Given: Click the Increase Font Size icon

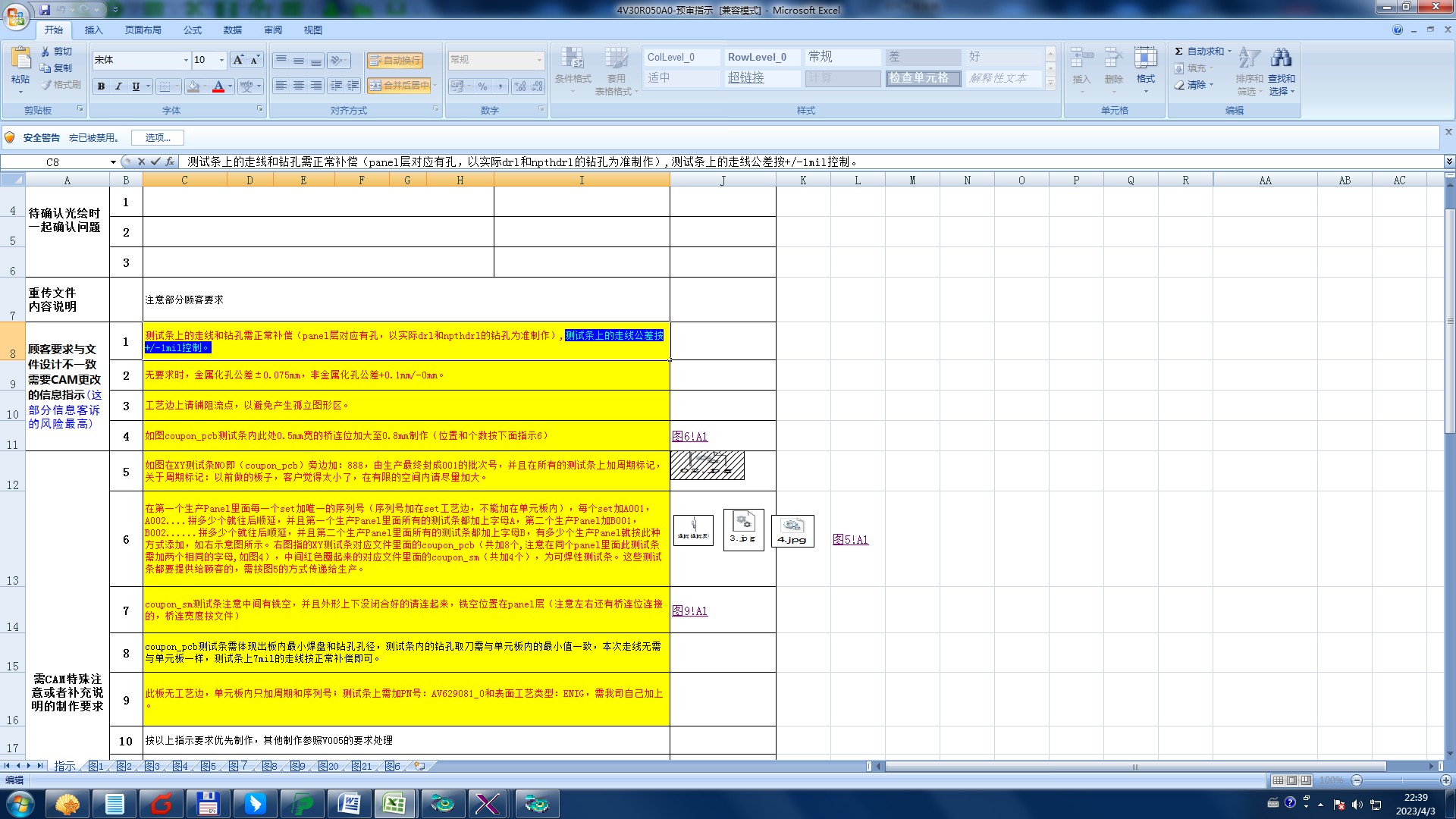Looking at the screenshot, I should (238, 60).
